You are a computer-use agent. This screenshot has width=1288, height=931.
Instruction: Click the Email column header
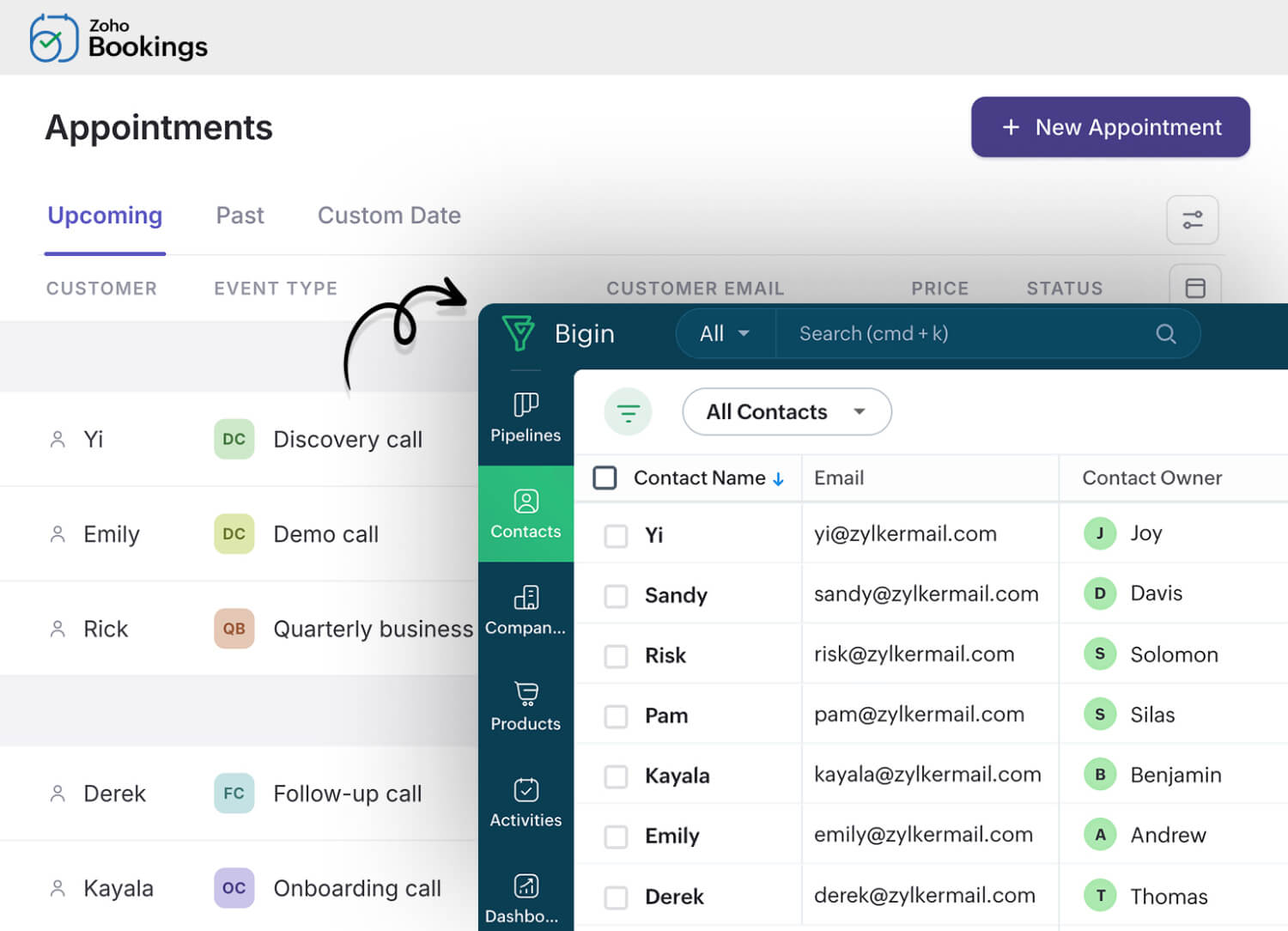coord(839,478)
